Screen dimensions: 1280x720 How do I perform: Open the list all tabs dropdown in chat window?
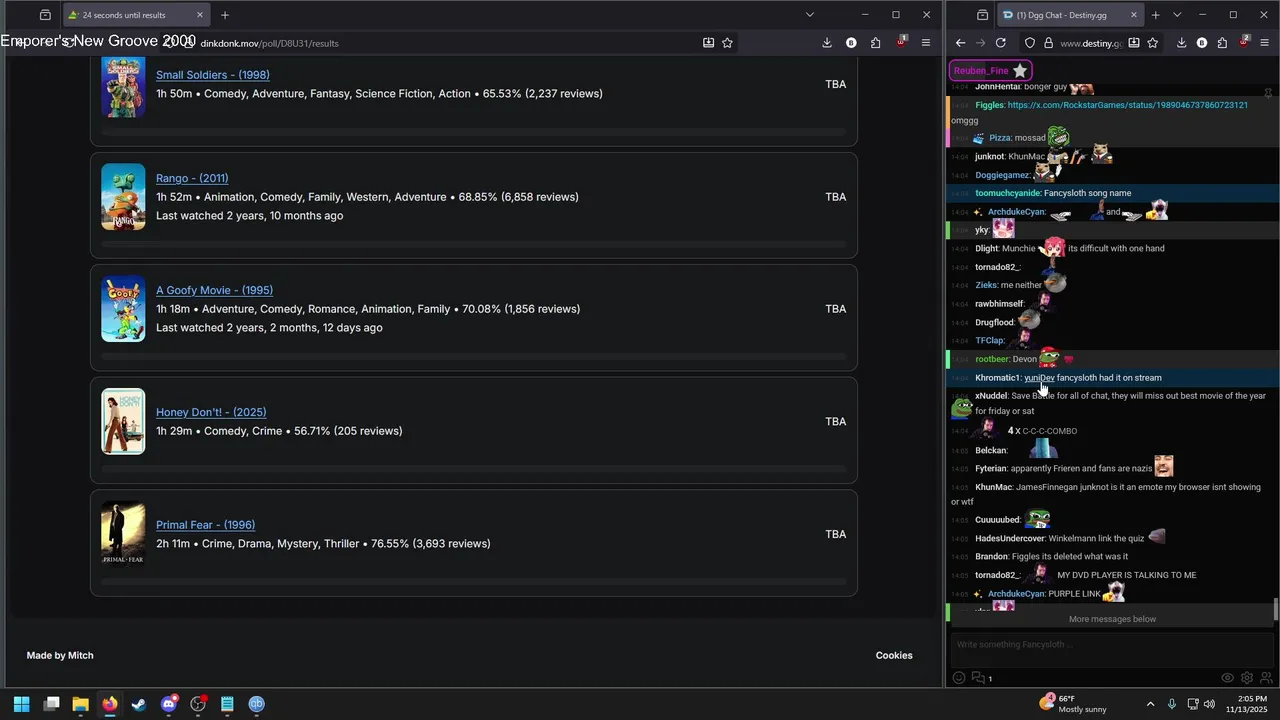1177,15
